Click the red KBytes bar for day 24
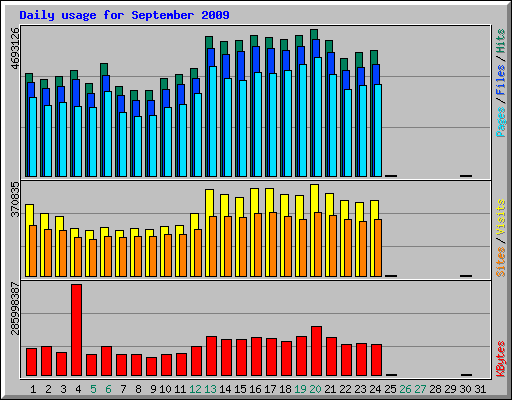The width and height of the screenshot is (512, 400). tap(376, 360)
